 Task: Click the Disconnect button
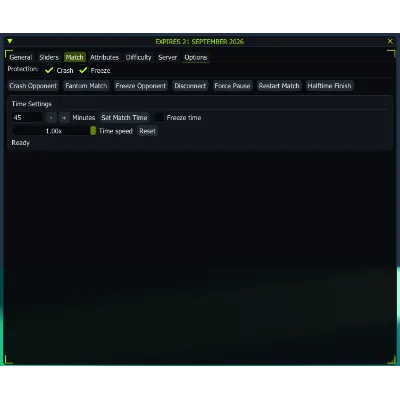pyautogui.click(x=190, y=86)
